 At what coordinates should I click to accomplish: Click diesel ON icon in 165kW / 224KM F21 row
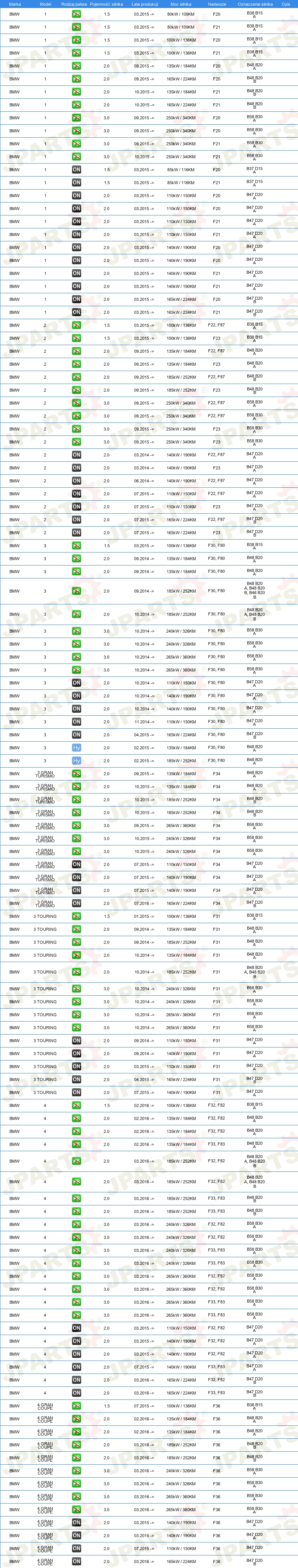click(76, 312)
